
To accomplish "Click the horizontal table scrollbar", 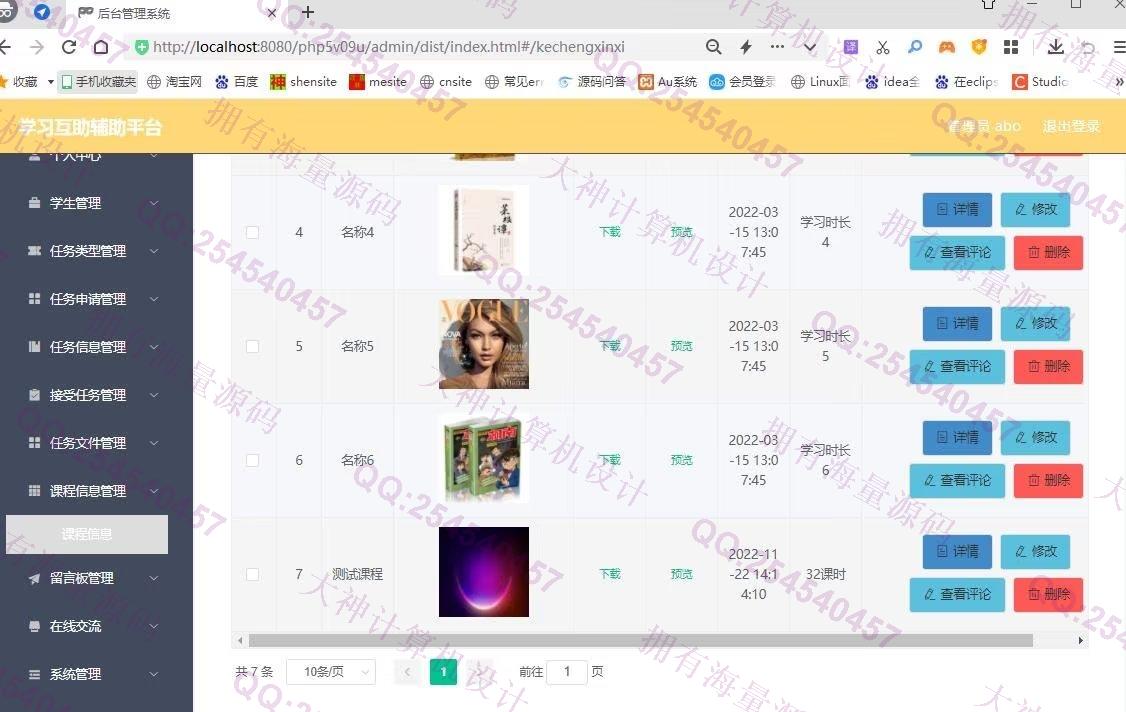I will pos(640,640).
